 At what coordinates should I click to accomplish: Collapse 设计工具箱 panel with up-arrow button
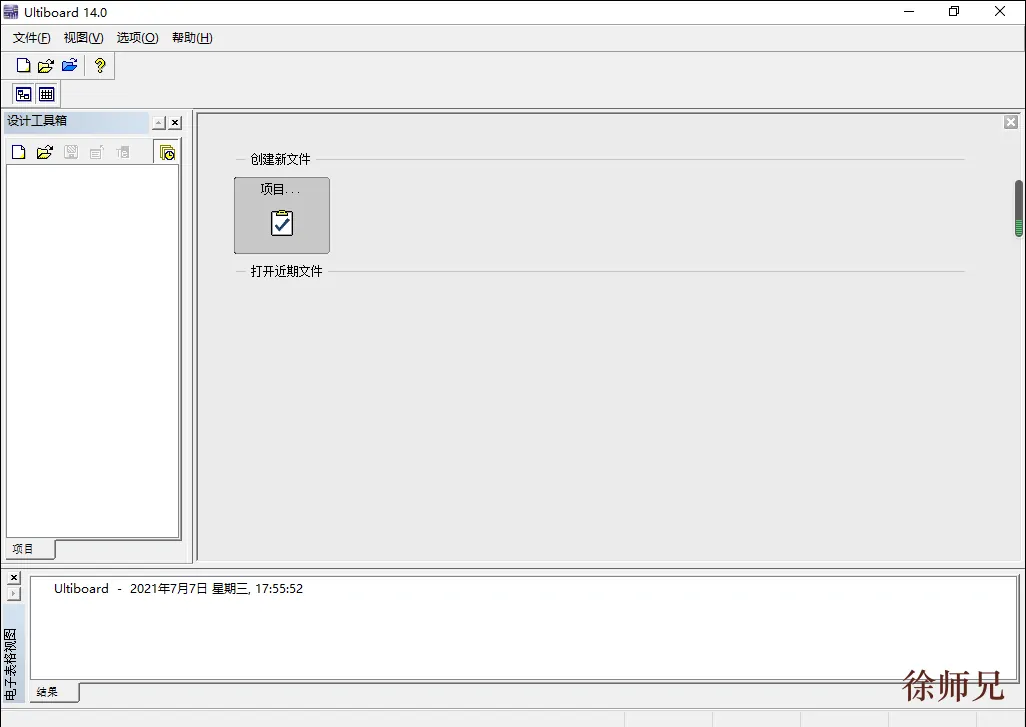point(159,122)
